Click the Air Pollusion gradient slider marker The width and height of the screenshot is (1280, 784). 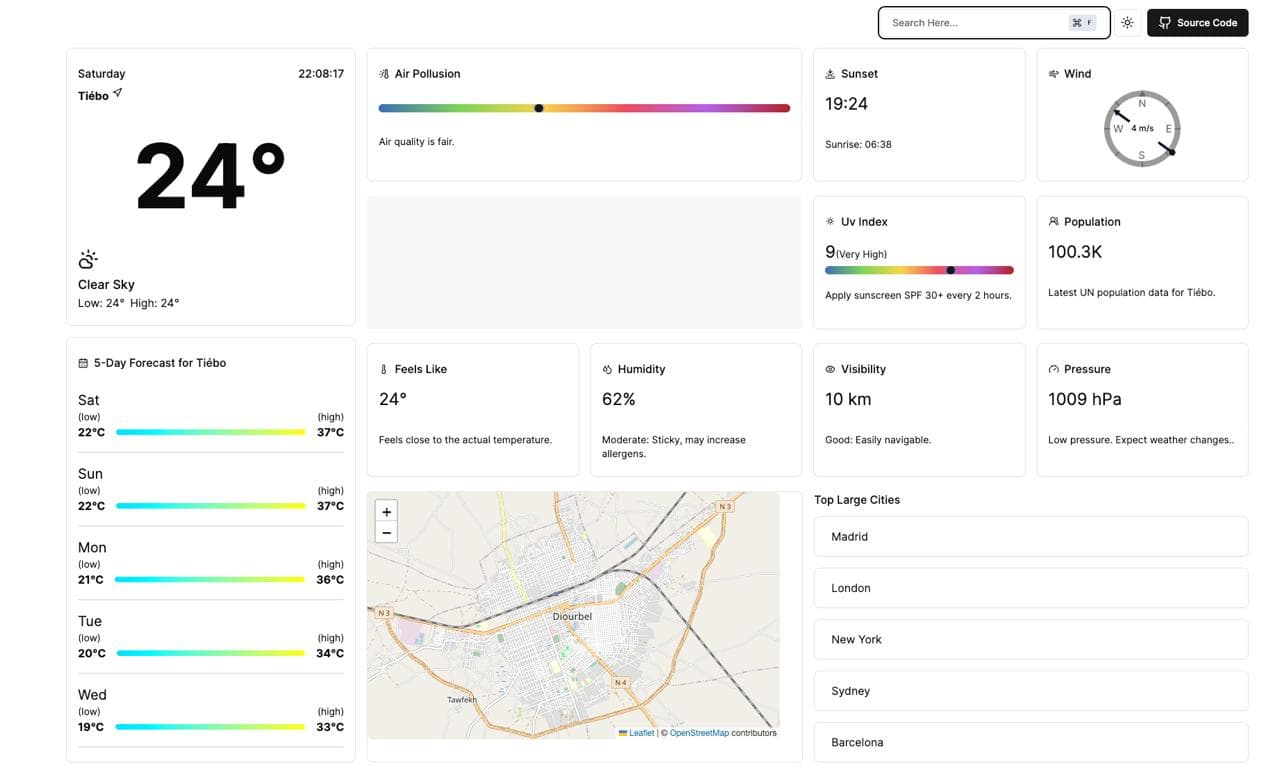[539, 108]
